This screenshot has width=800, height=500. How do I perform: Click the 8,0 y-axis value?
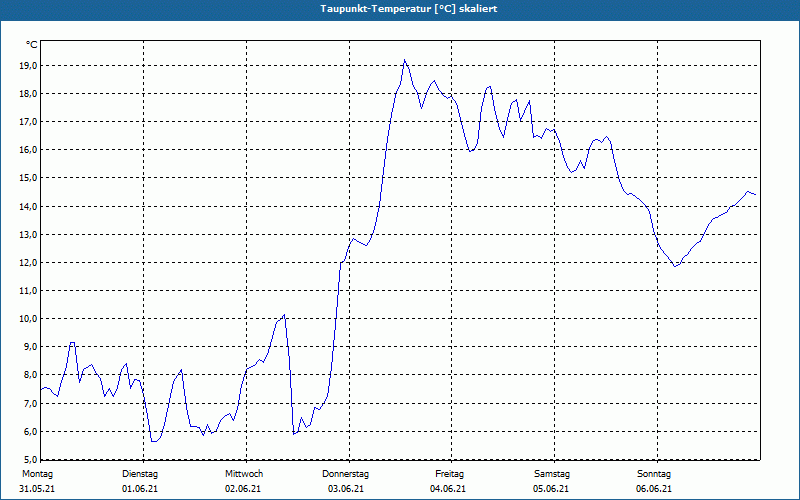tap(30, 375)
